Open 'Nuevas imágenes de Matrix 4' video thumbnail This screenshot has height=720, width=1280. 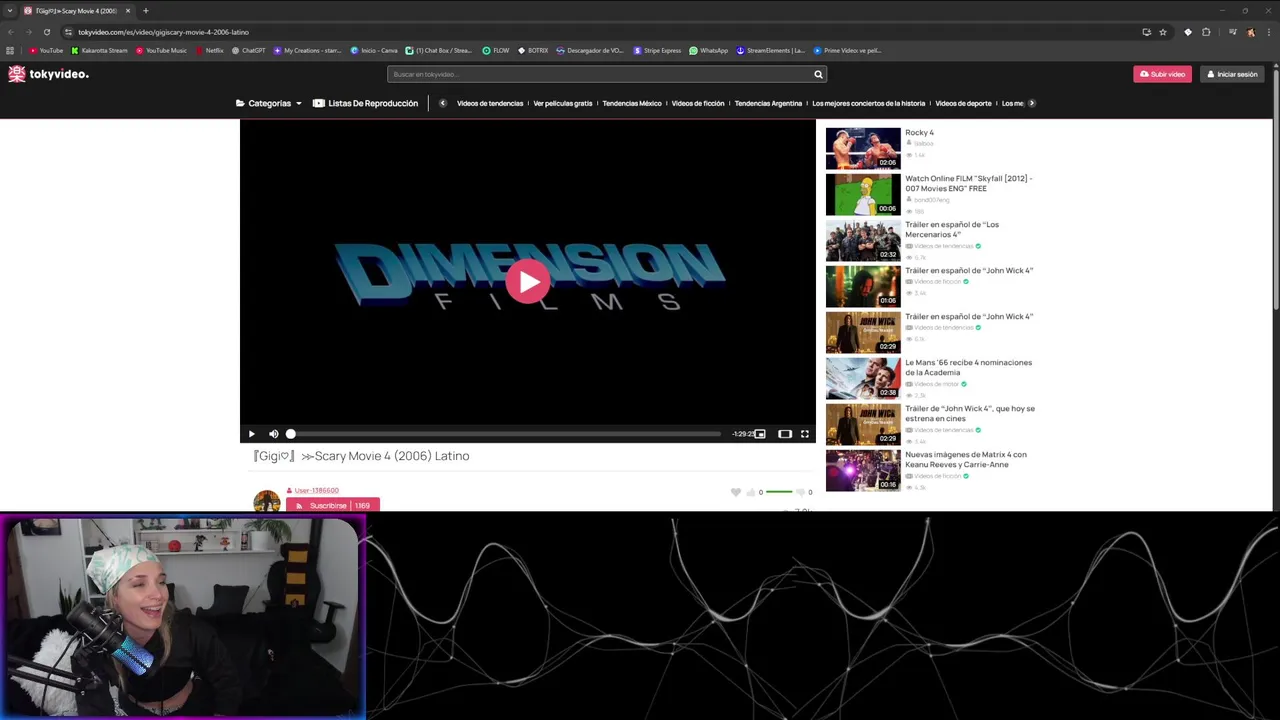tap(863, 470)
